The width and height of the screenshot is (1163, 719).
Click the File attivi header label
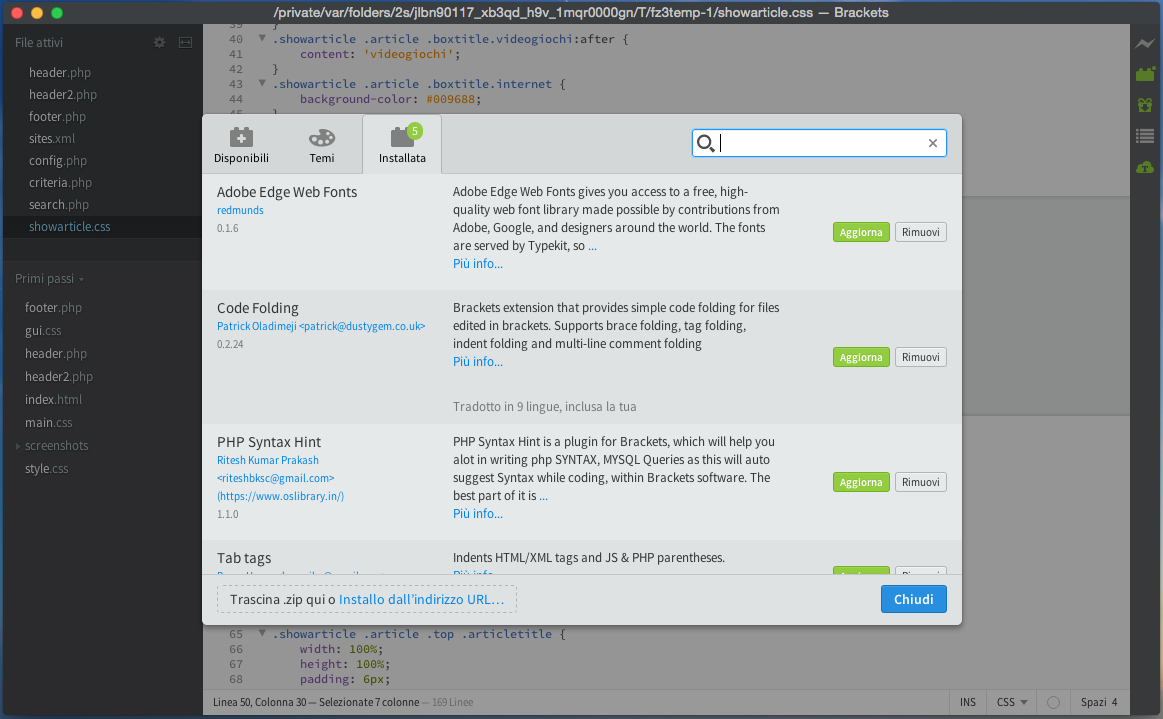click(x=39, y=43)
